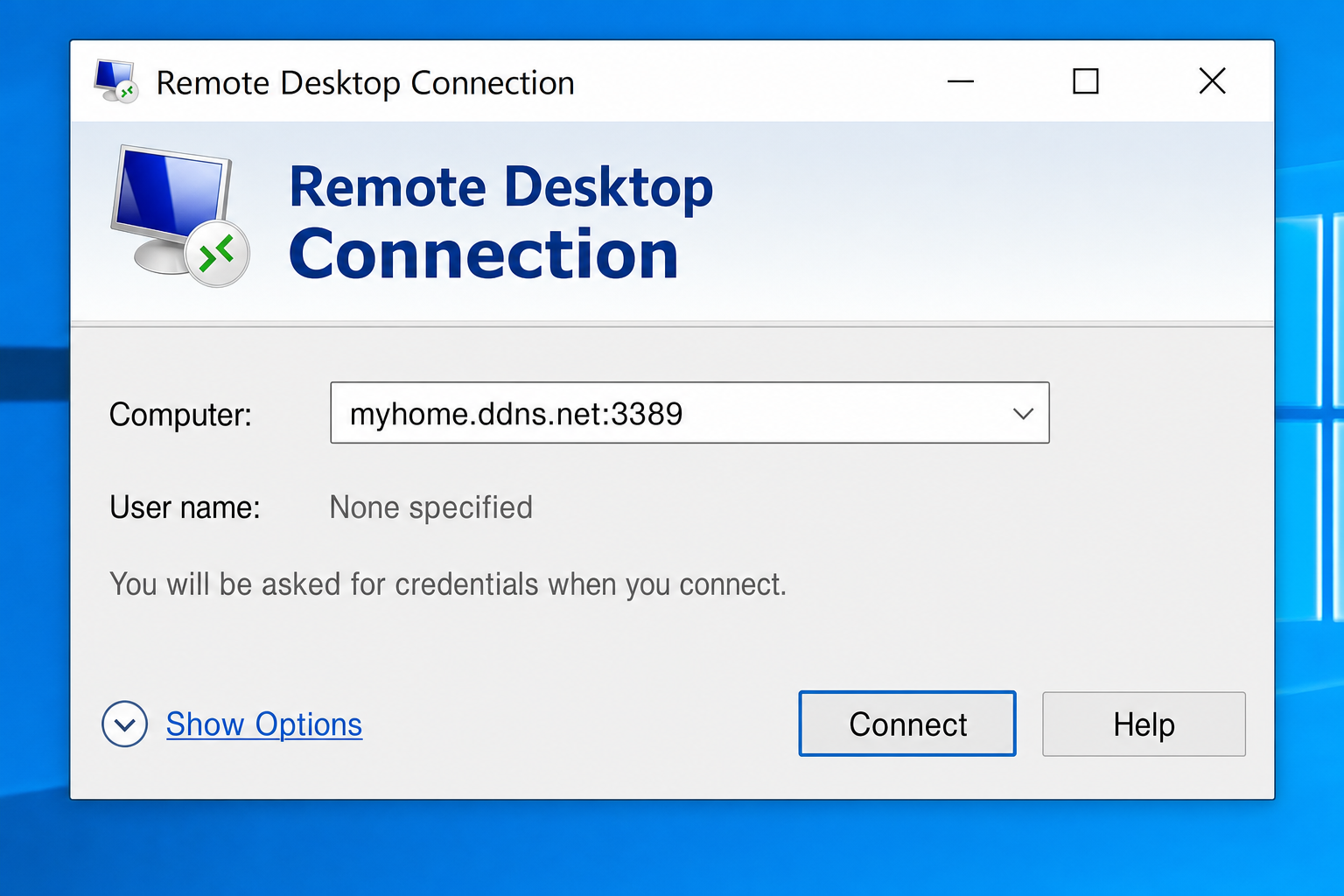Open the Computer dropdown arrow
Image resolution: width=1344 pixels, height=896 pixels.
click(1023, 413)
